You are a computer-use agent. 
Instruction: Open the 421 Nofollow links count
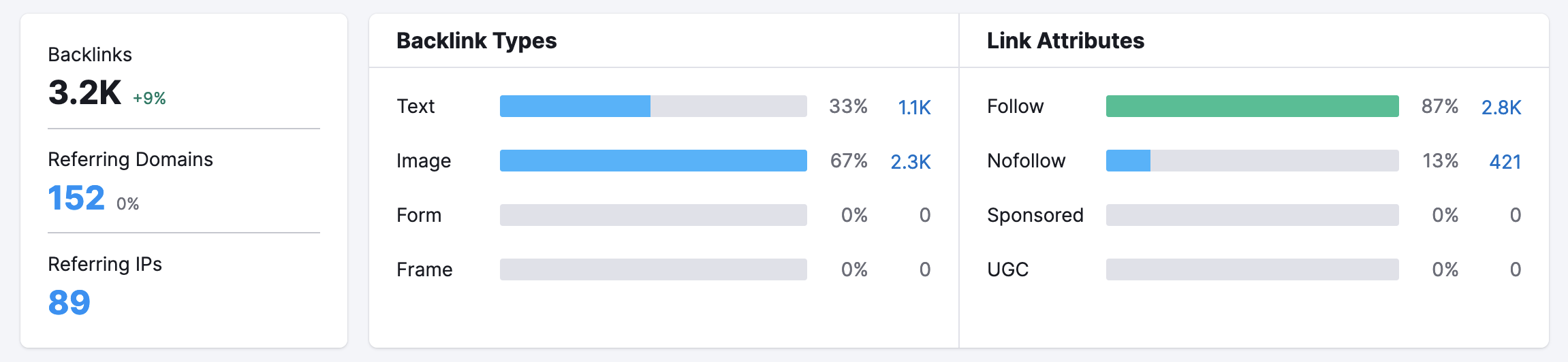1505,162
